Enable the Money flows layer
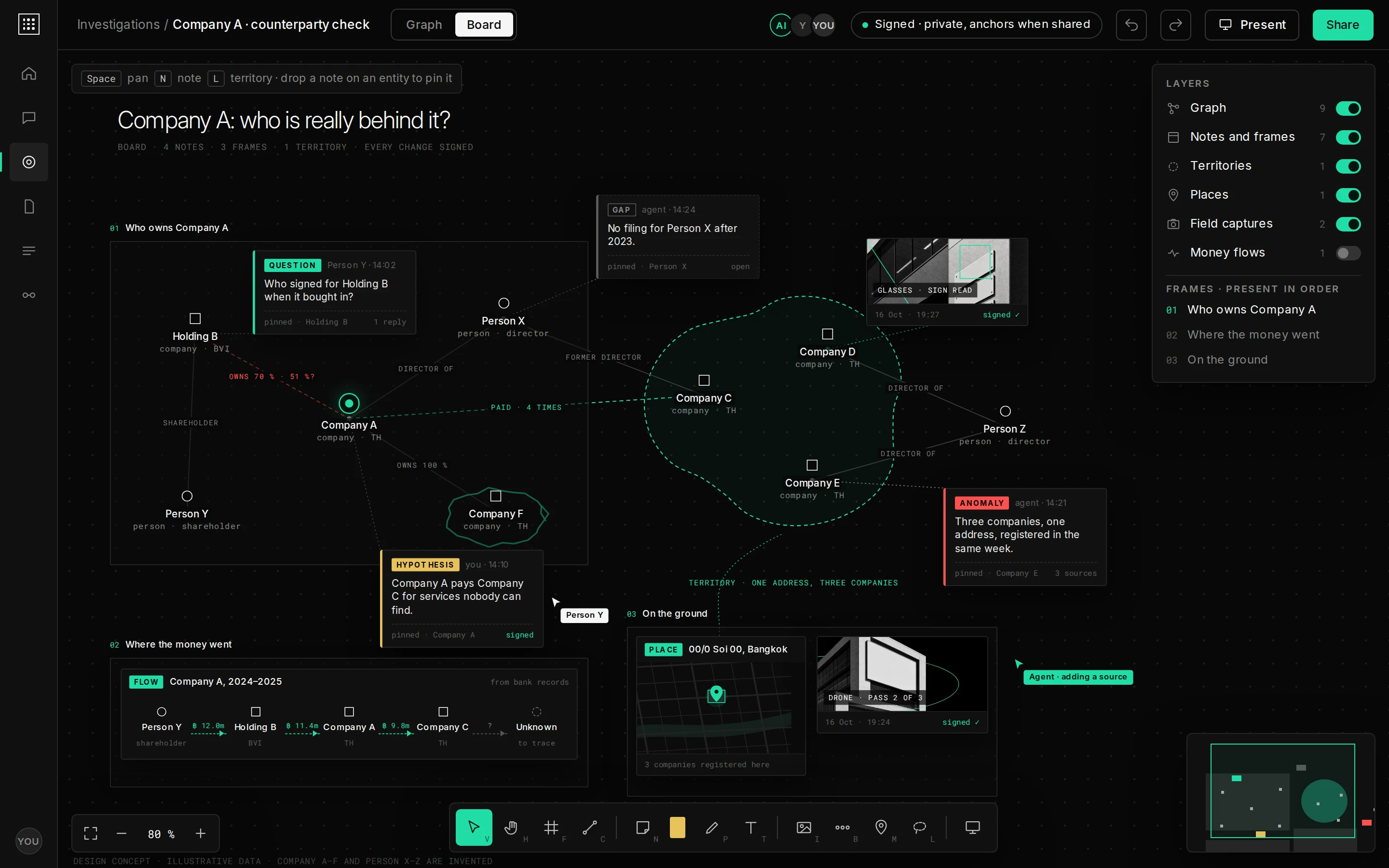The height and width of the screenshot is (868, 1389). (x=1348, y=253)
